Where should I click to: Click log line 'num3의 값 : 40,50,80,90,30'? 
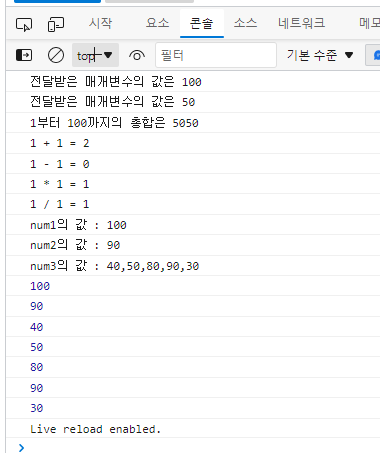click(115, 266)
